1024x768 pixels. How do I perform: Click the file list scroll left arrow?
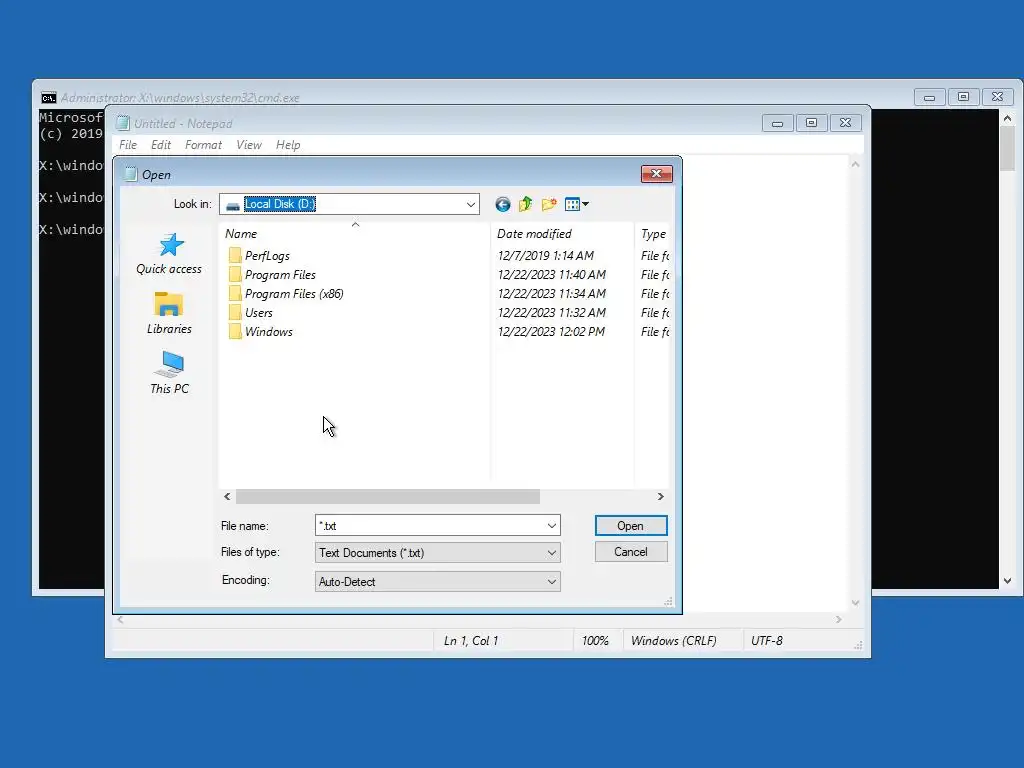227,497
